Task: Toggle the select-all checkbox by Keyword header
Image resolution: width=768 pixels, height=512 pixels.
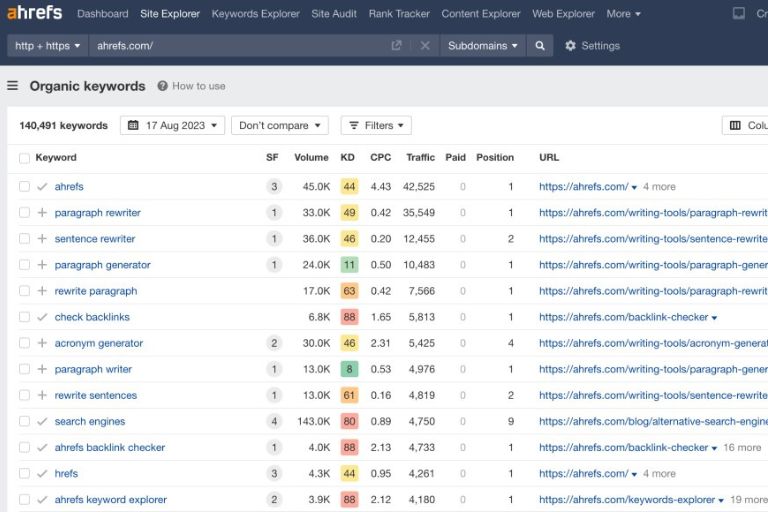Action: 24,158
